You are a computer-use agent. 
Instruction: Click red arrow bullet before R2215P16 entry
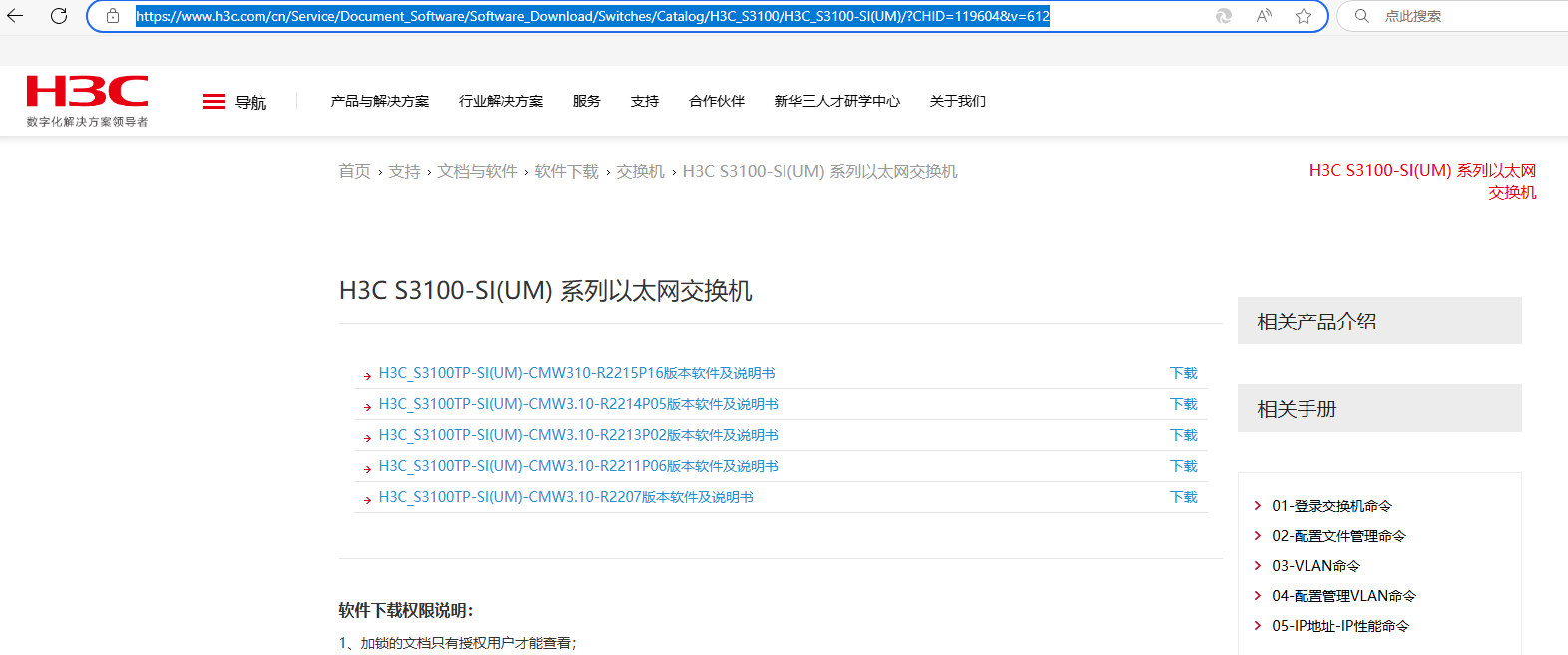click(x=368, y=376)
